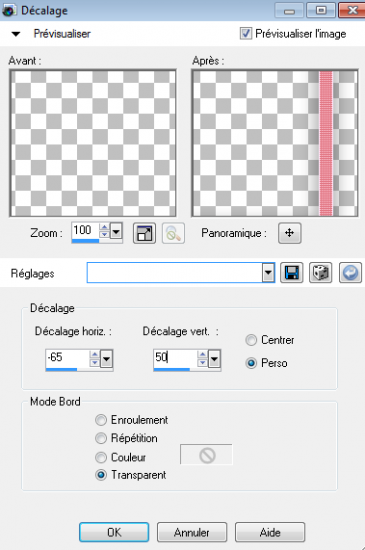Click the Après preview pane

pyautogui.click(x=275, y=143)
